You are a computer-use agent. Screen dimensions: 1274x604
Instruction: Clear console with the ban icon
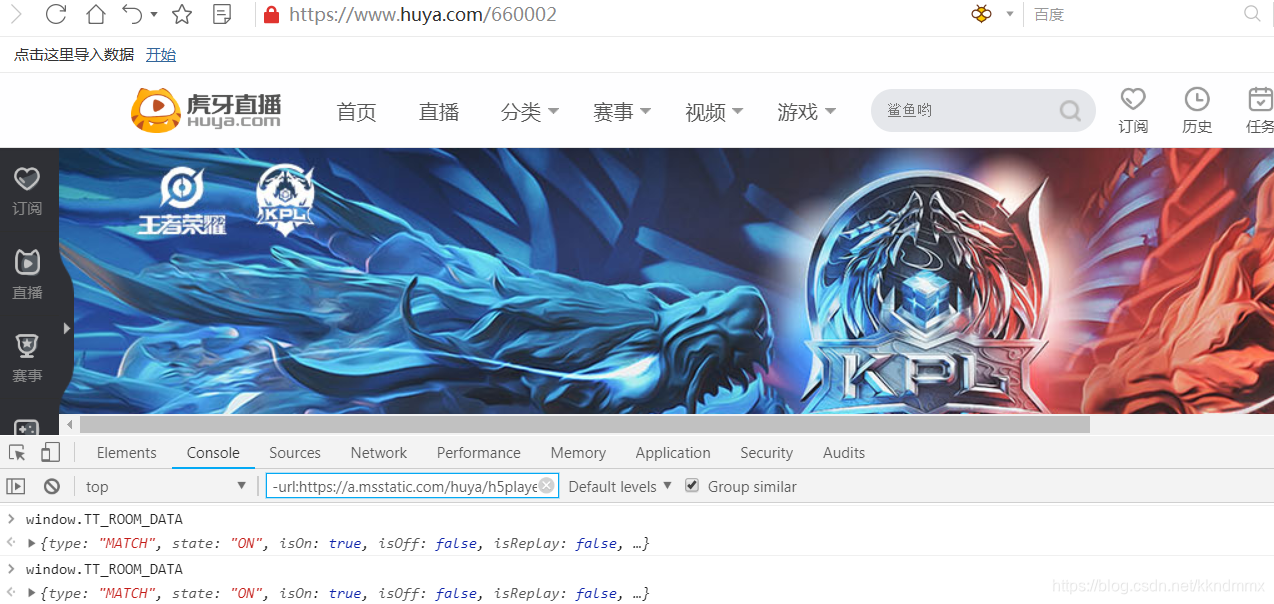[52, 486]
